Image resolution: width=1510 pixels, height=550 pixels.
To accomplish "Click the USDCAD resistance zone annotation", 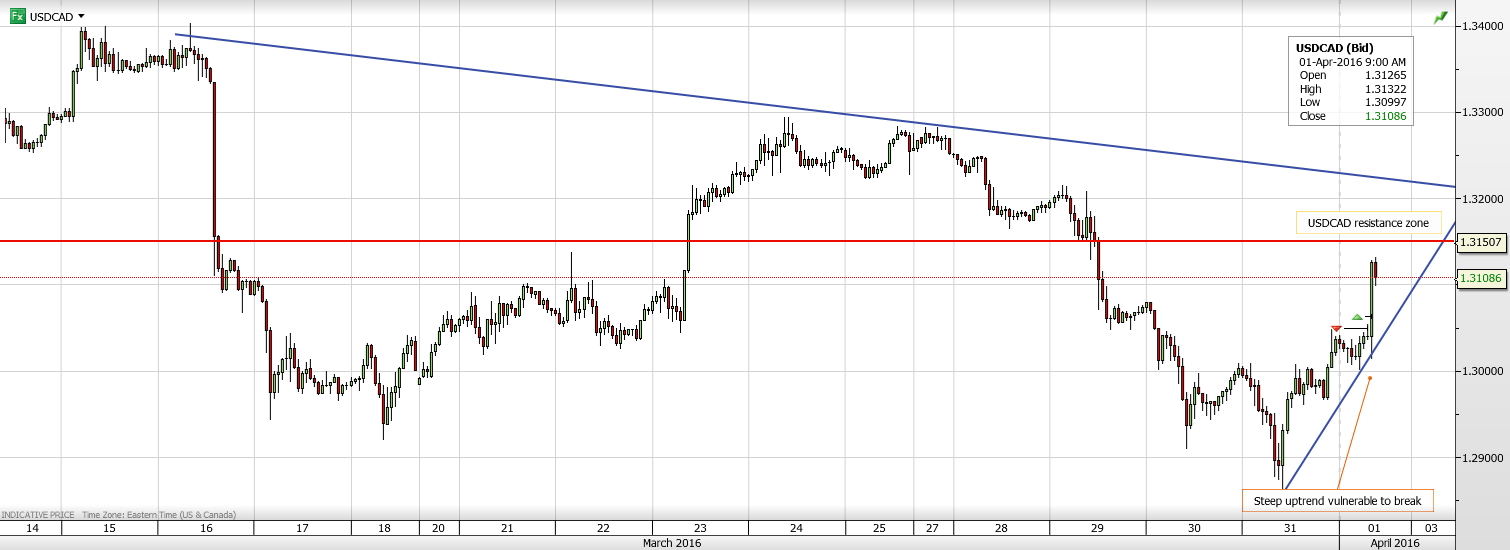I will click(x=1368, y=223).
